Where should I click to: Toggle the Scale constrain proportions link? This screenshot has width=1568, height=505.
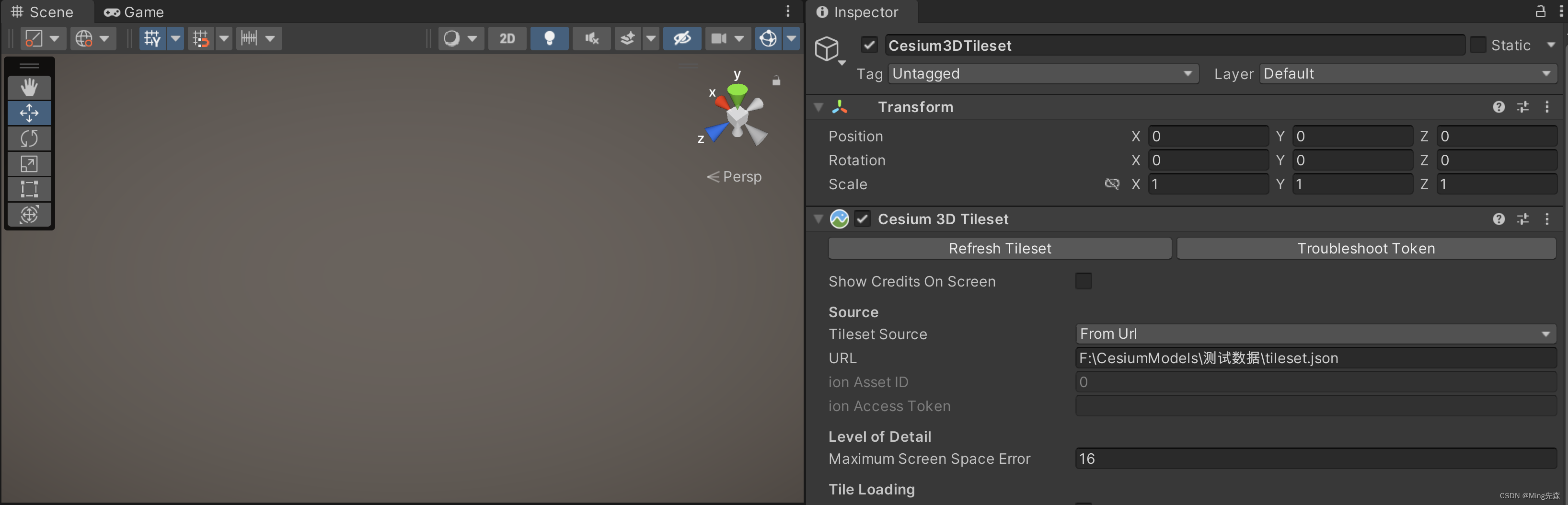(x=1111, y=184)
